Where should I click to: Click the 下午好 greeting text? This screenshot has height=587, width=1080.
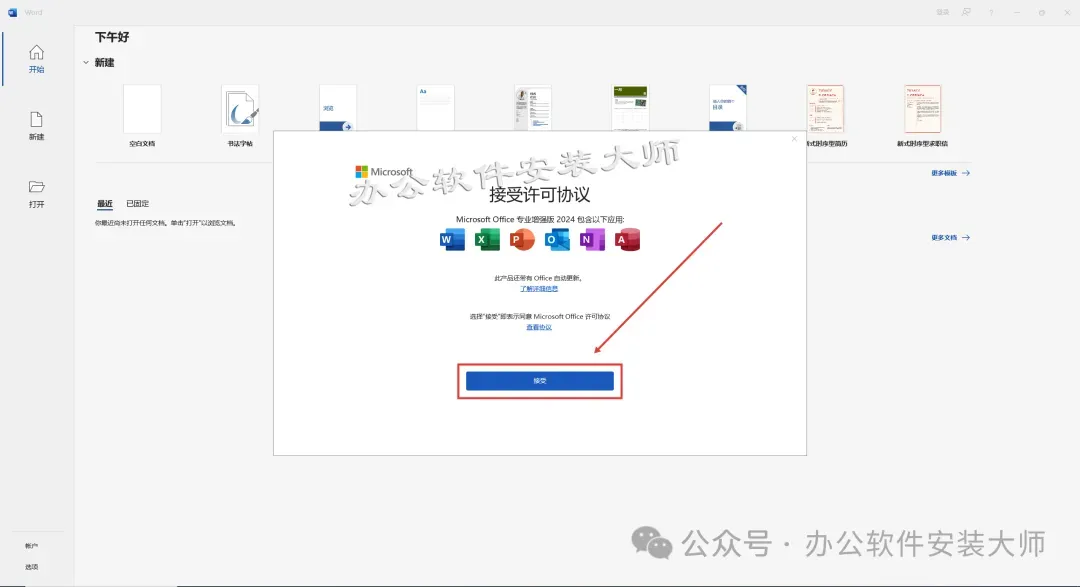(x=112, y=37)
